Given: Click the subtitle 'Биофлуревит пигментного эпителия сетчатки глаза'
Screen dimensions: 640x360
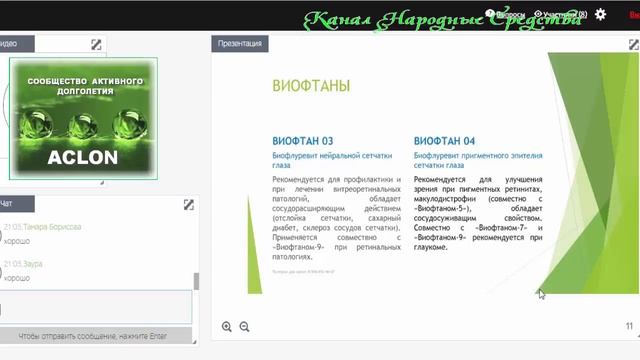Looking at the screenshot, I should click(x=478, y=160).
